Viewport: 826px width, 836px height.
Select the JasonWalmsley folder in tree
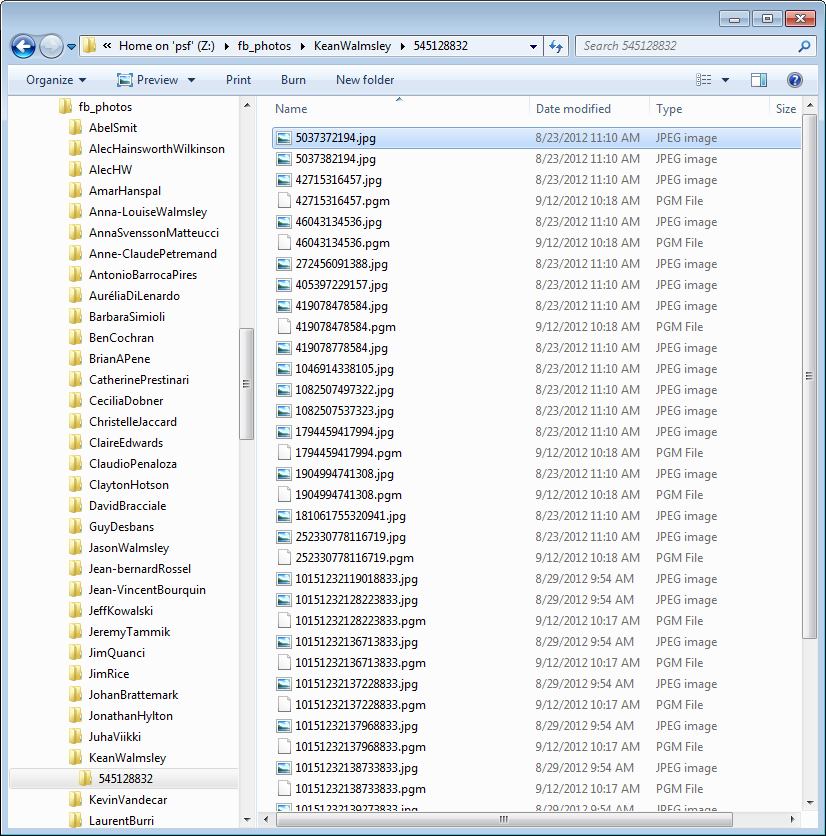point(128,548)
